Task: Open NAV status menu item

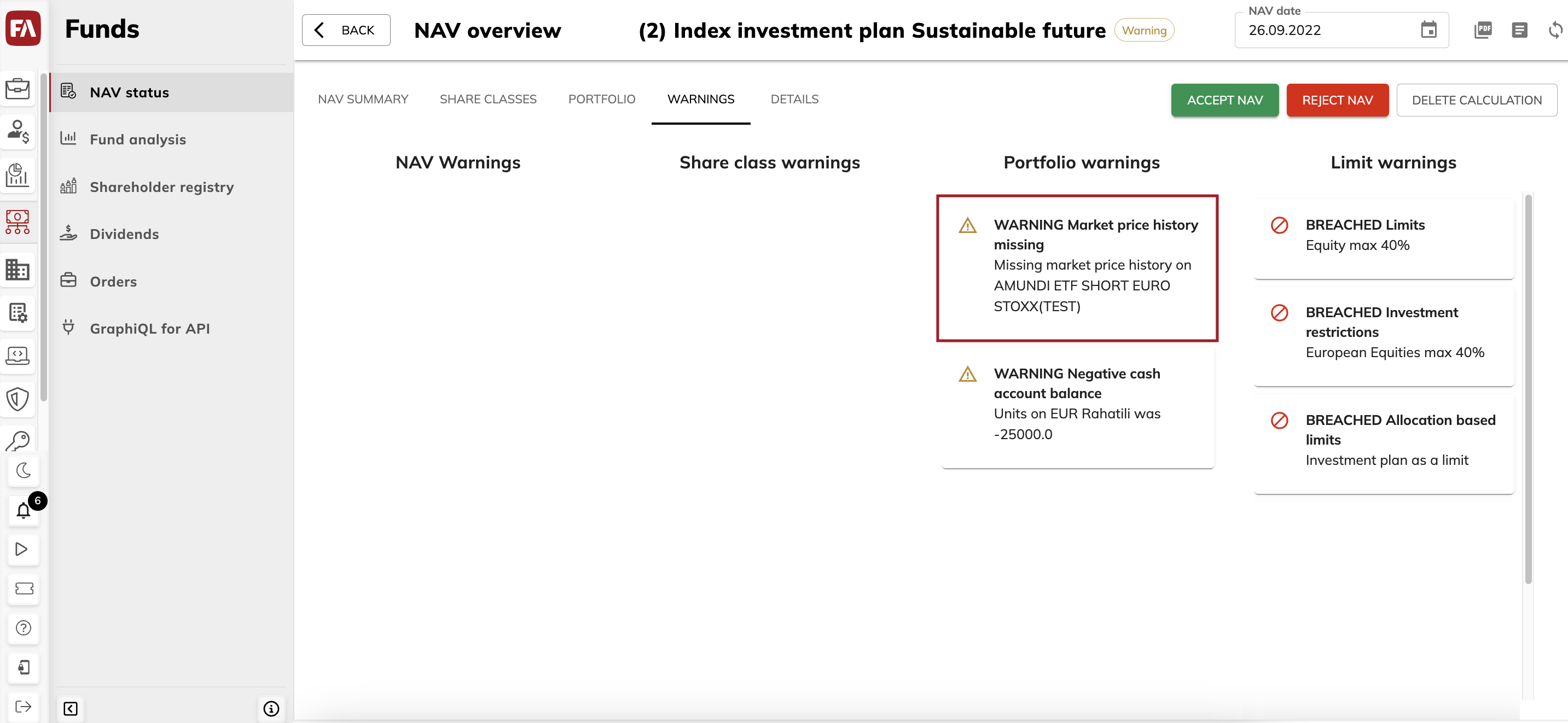Action: pos(172,92)
